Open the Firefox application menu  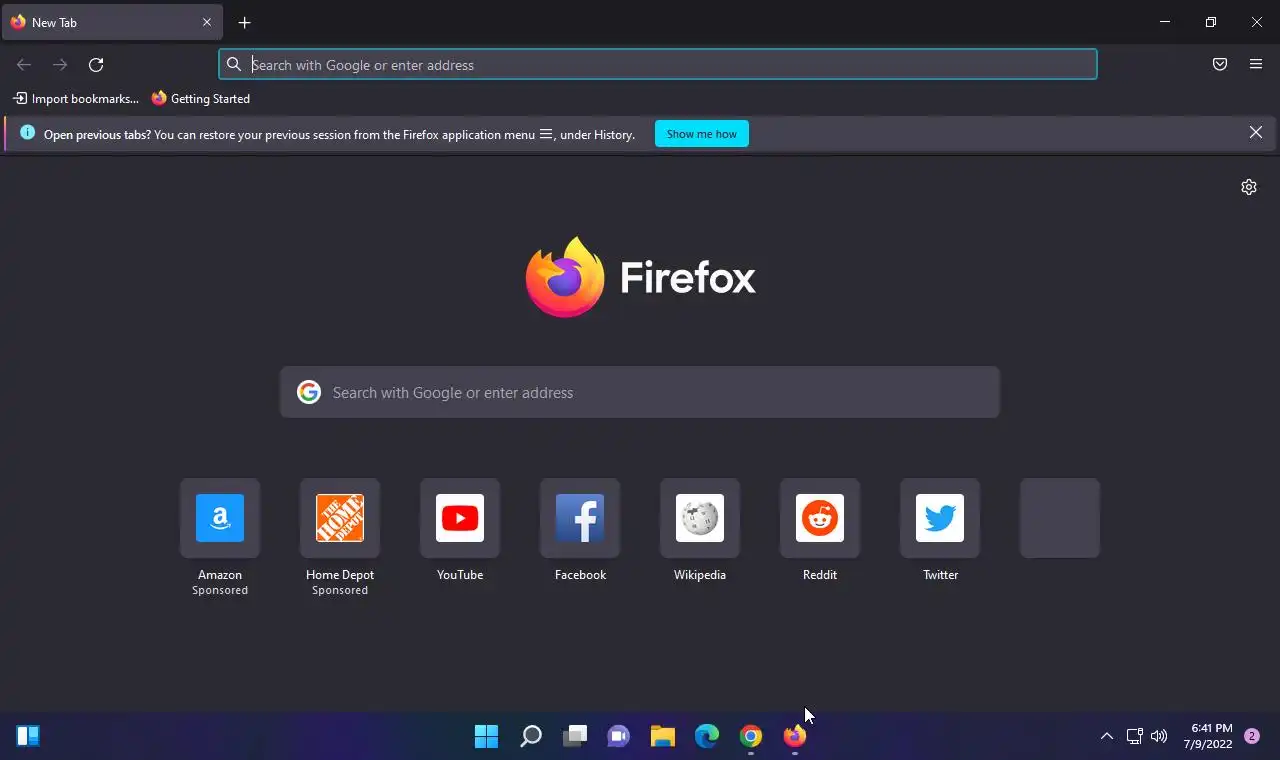[1256, 65]
